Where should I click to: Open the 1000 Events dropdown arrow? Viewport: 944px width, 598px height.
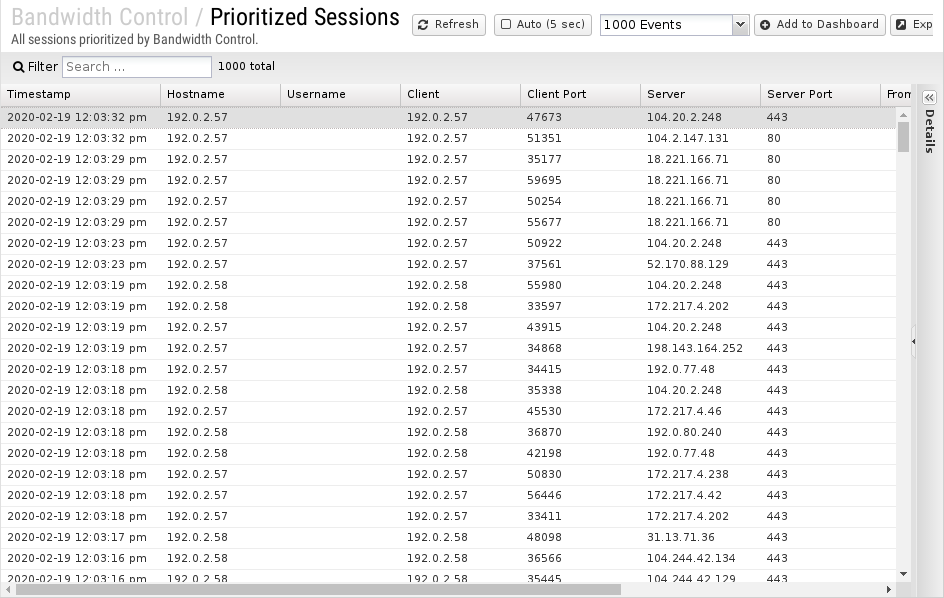tap(741, 25)
